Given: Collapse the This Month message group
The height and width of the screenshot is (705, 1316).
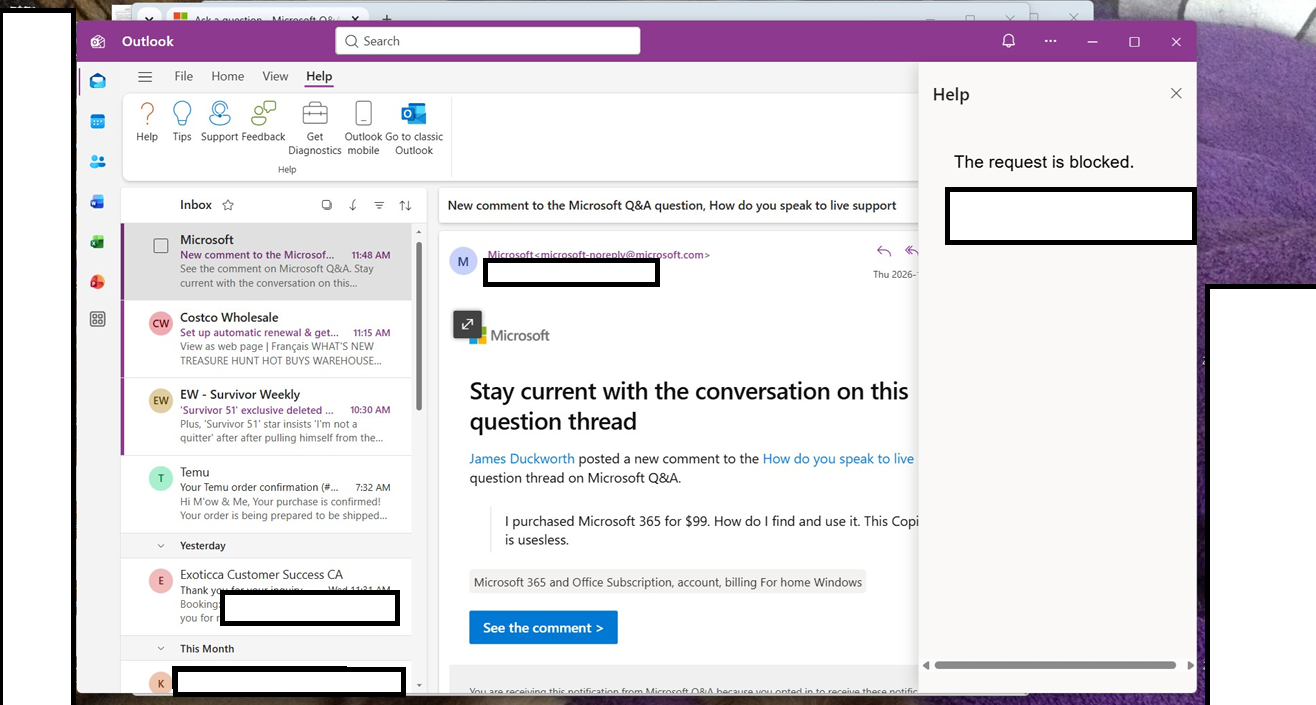Looking at the screenshot, I should pos(161,649).
